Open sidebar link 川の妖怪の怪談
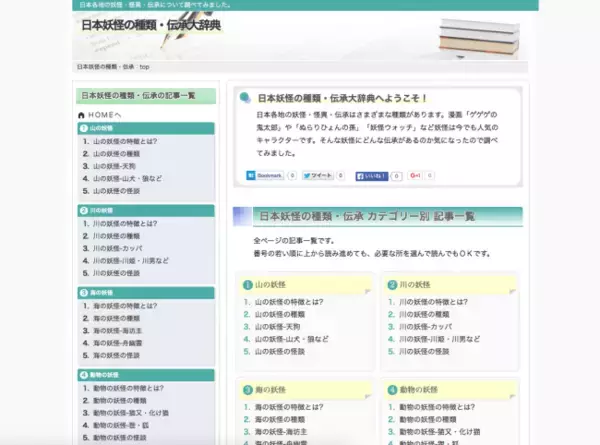 point(116,273)
